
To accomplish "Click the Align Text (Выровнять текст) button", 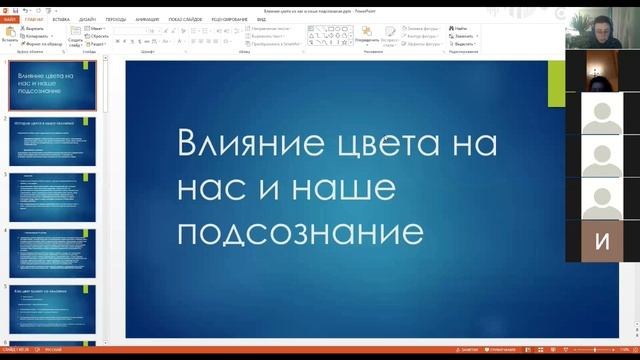I will [x=265, y=36].
